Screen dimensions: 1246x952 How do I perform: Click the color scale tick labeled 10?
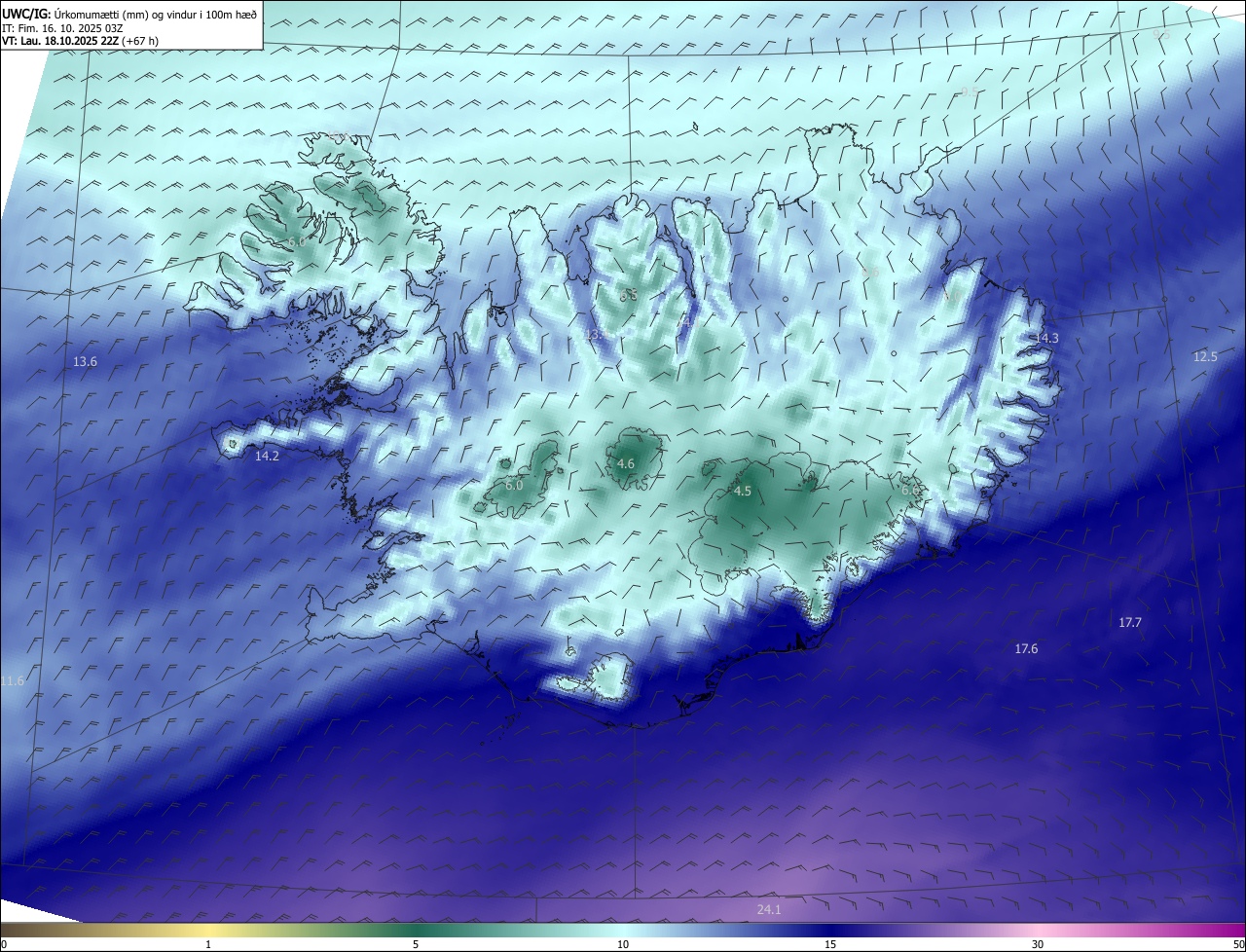coord(623,944)
